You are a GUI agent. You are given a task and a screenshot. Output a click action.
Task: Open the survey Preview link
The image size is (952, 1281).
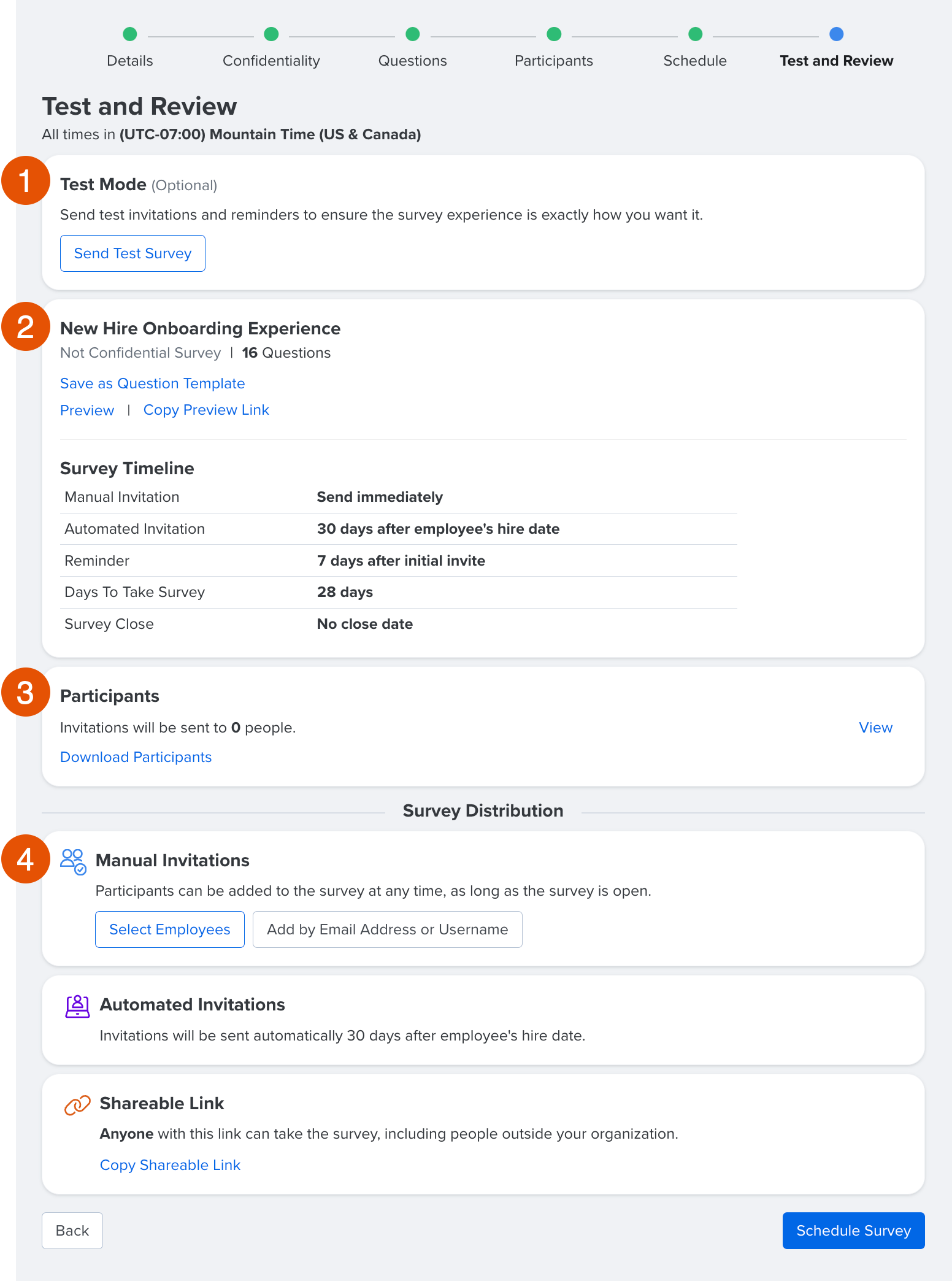[87, 410]
